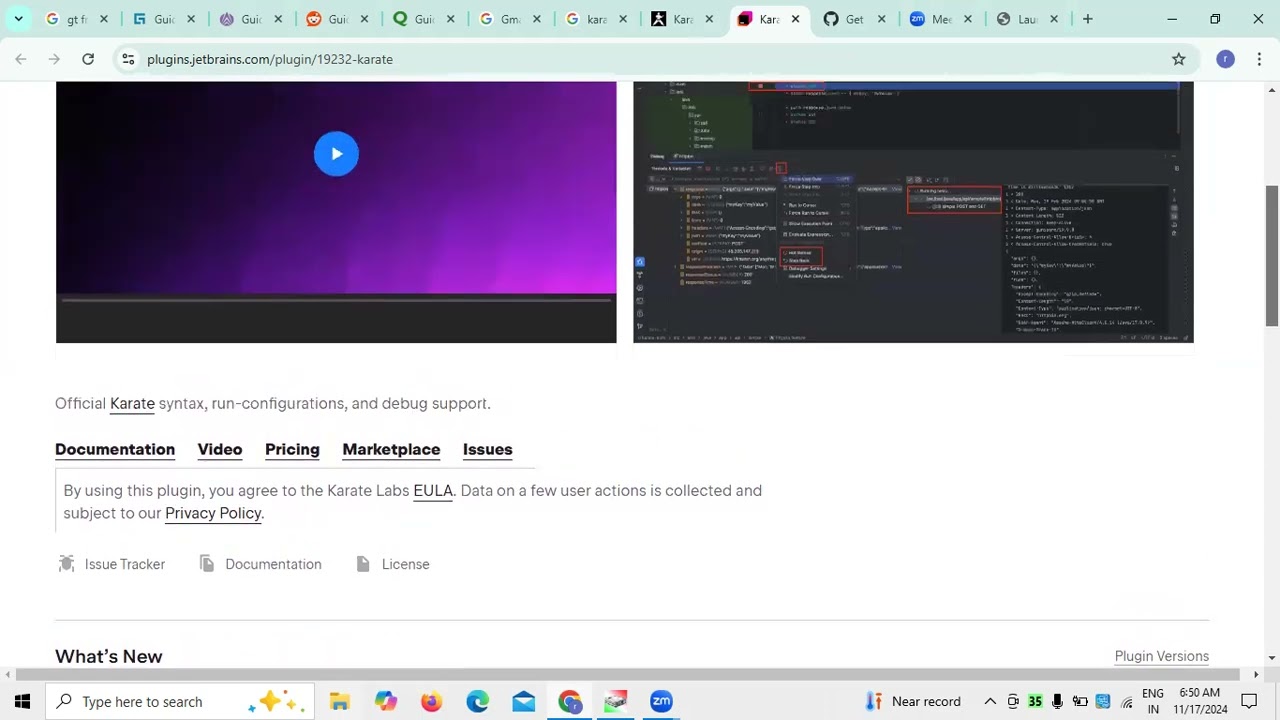Switch to the 'kara' Google search tab
The width and height of the screenshot is (1280, 720).
[598, 19]
